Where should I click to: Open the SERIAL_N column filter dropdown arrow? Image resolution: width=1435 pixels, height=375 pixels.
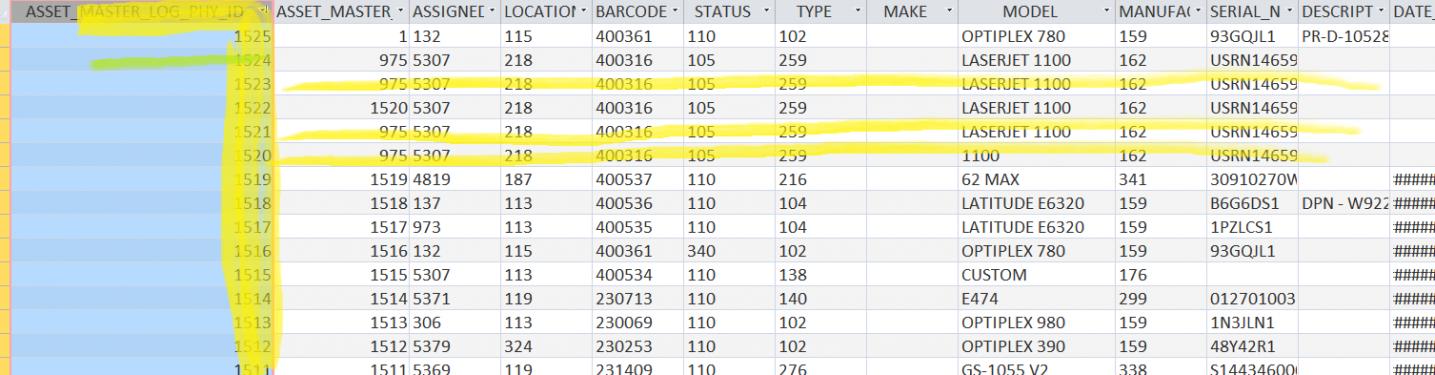1288,12
